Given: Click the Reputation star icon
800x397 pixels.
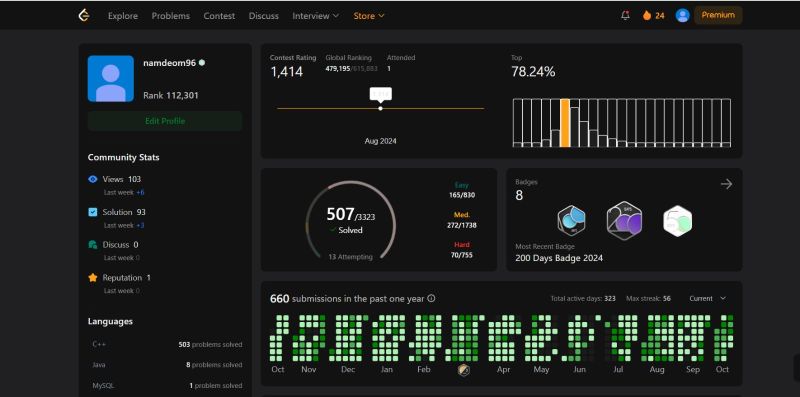Looking at the screenshot, I should [93, 278].
